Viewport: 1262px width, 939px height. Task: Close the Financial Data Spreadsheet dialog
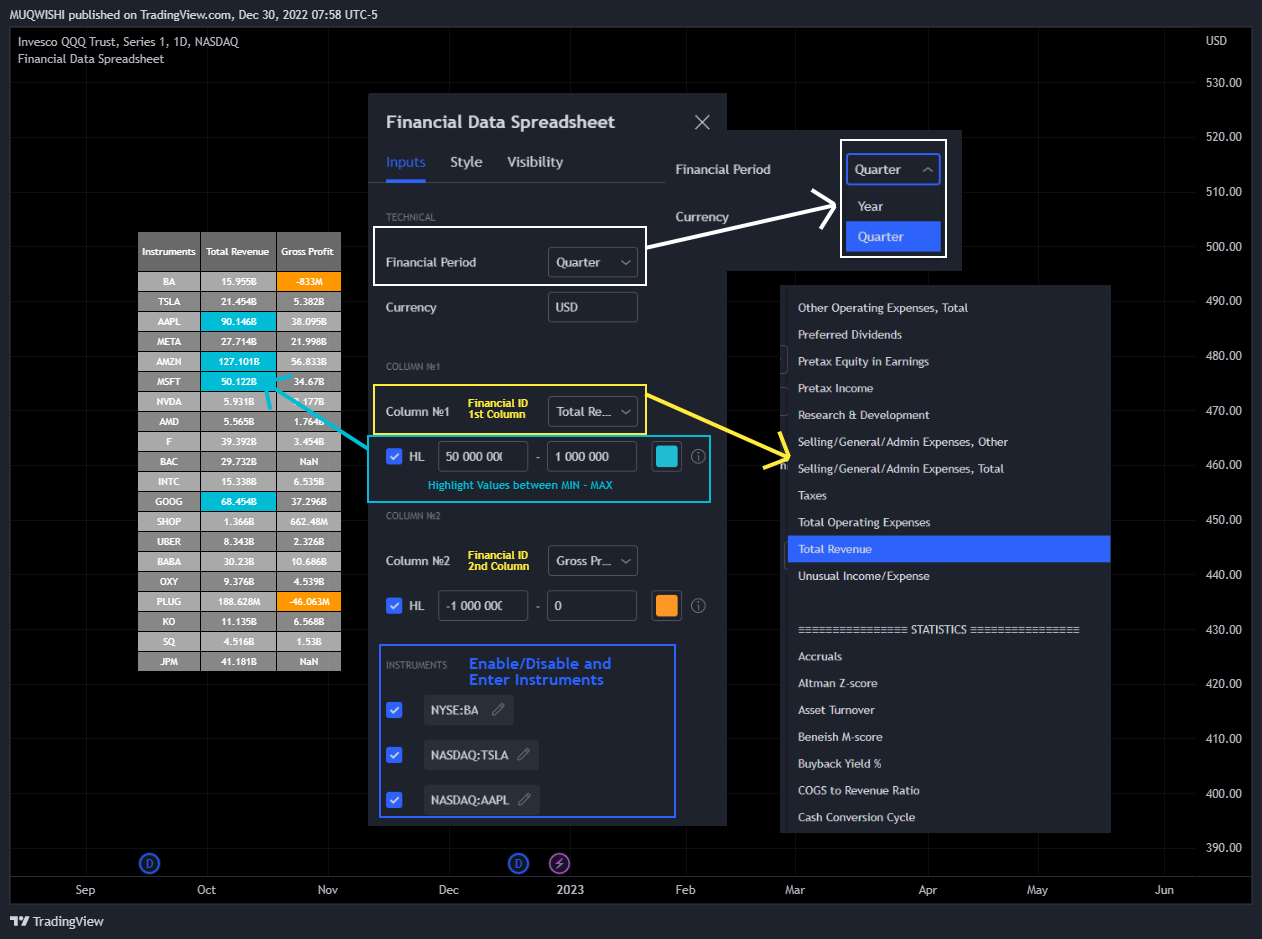click(x=702, y=122)
